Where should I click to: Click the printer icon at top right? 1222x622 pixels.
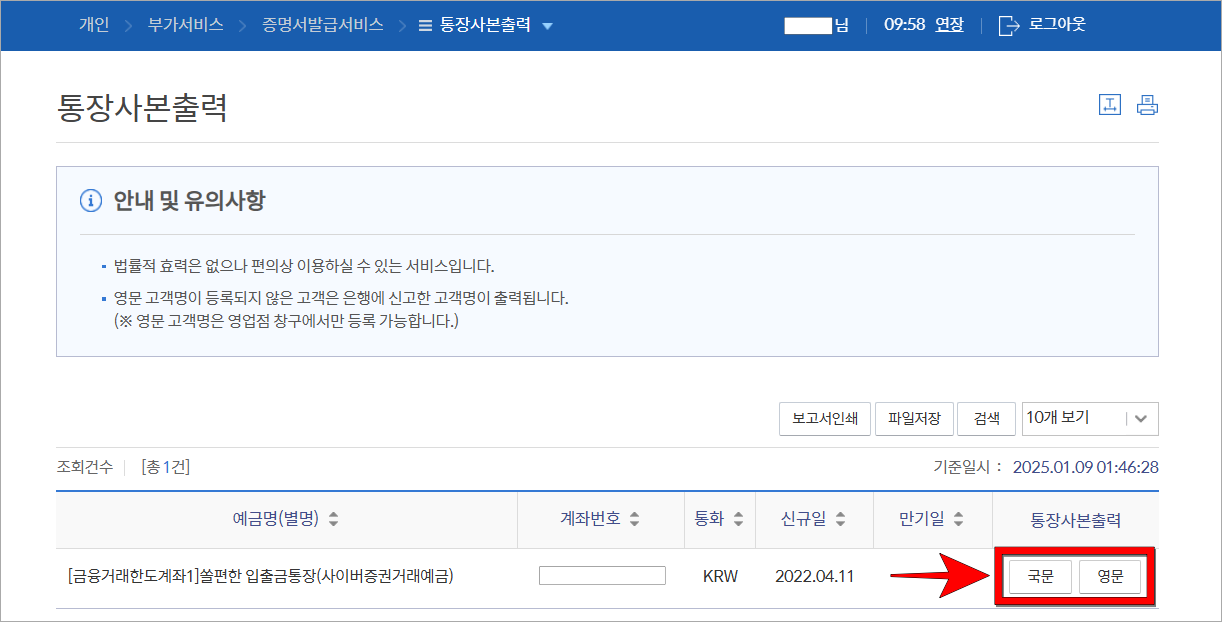pyautogui.click(x=1148, y=104)
